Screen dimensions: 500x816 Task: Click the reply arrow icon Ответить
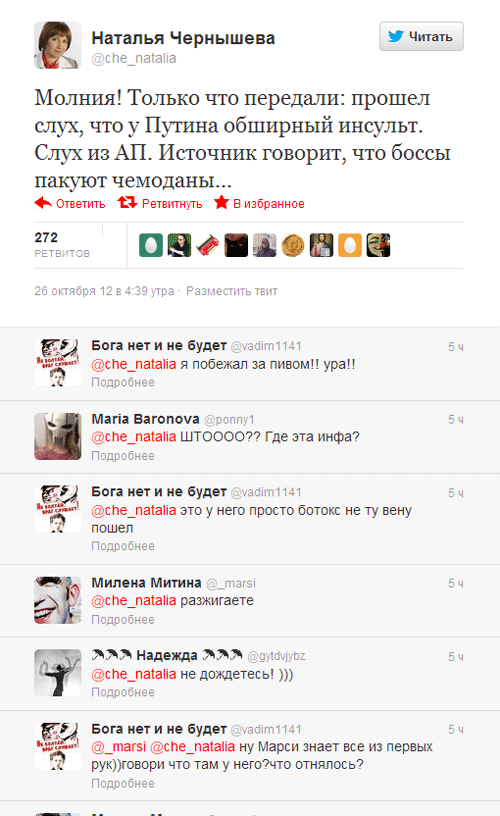[44, 203]
